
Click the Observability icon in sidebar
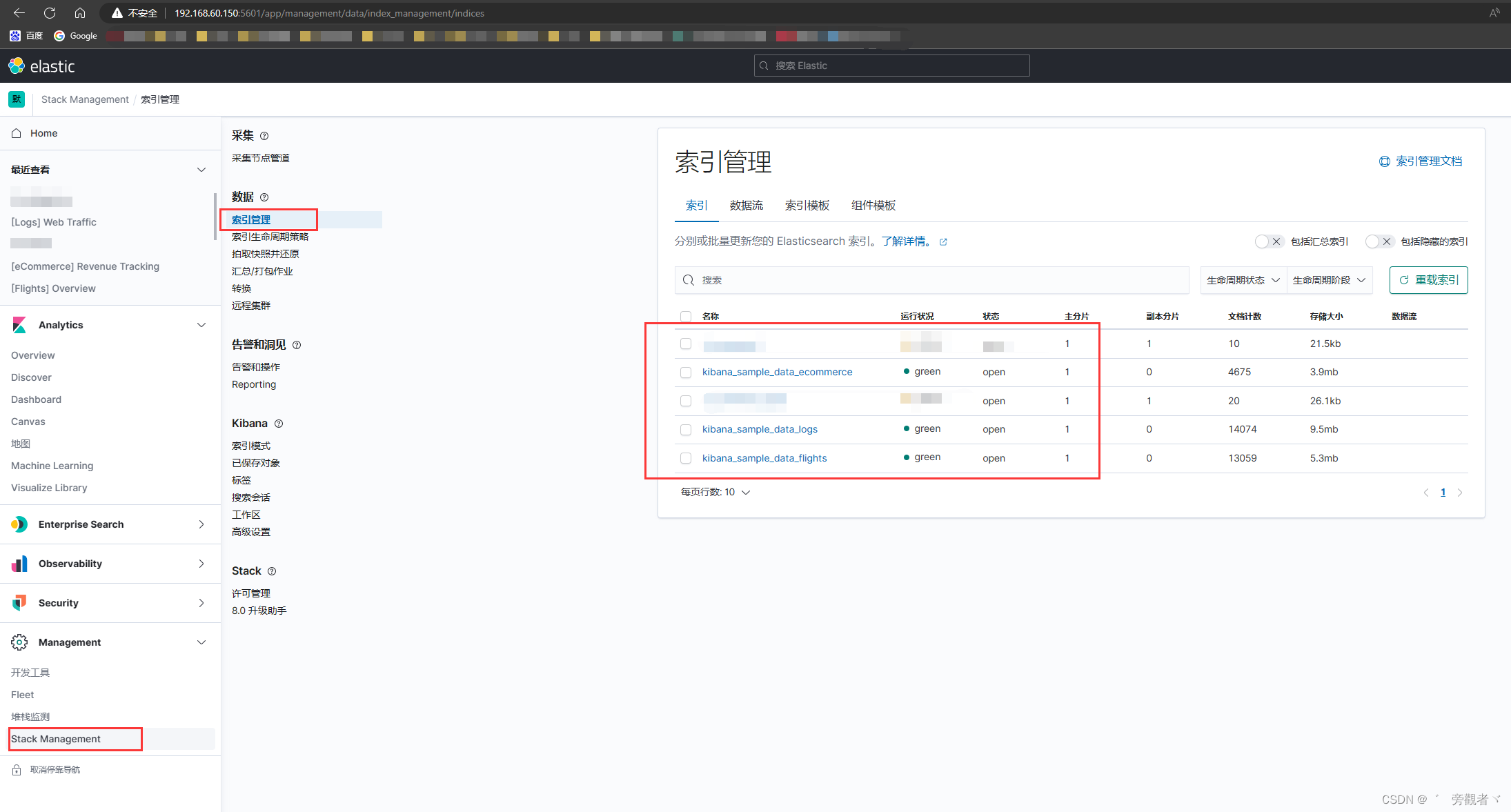(x=19, y=564)
